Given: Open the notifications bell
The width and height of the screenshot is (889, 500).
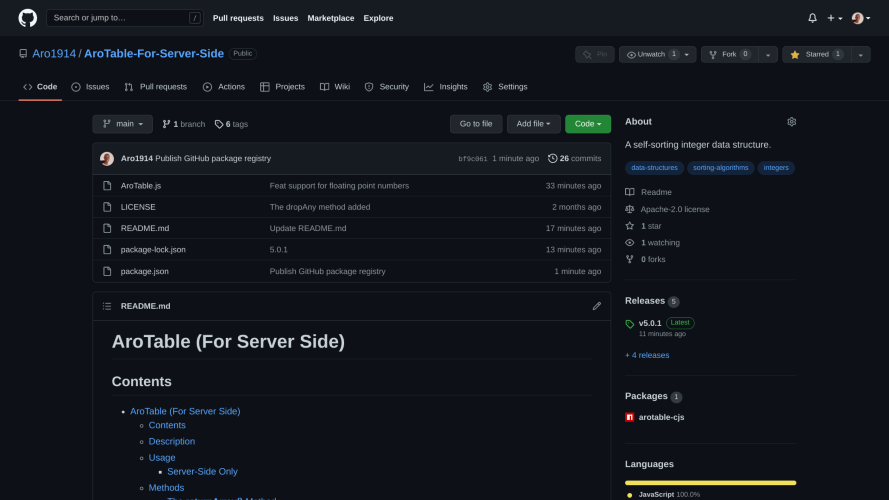Looking at the screenshot, I should tap(812, 18).
